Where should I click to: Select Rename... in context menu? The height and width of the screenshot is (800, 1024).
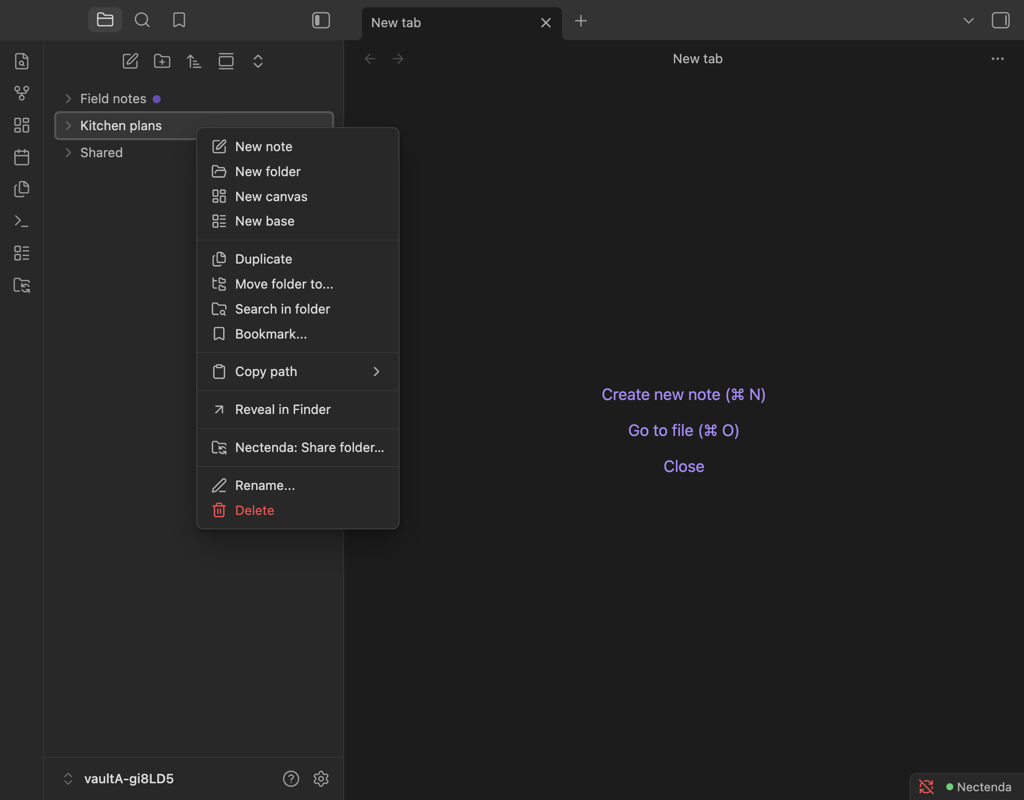click(298, 485)
